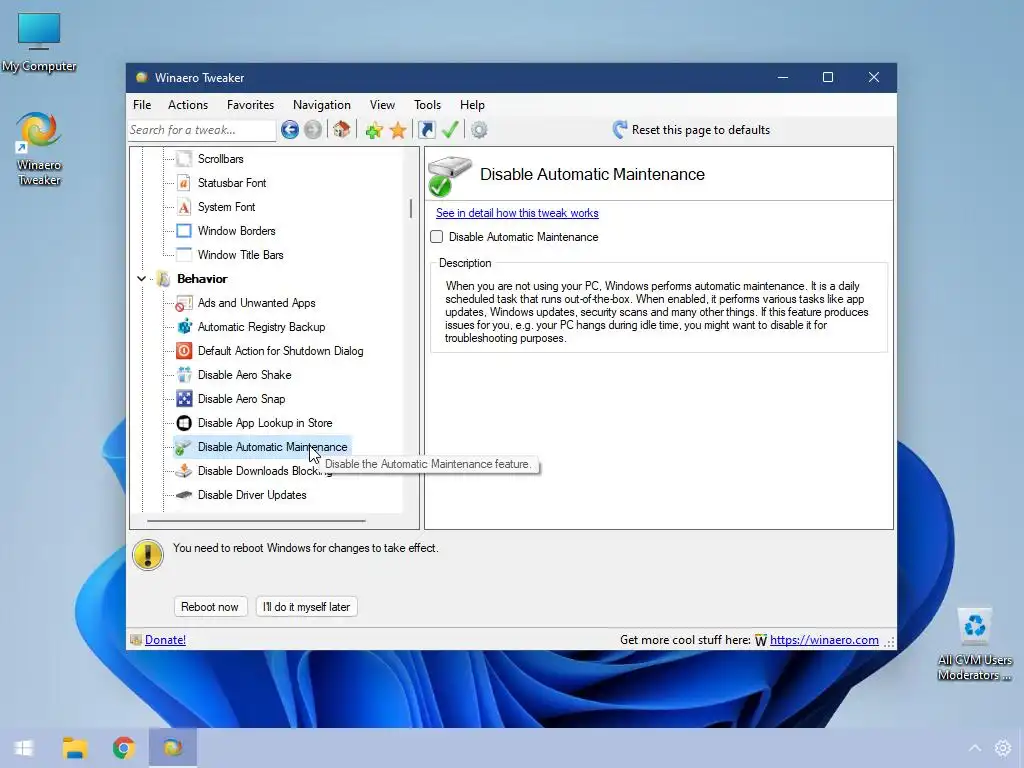Open the Winaero Tweaker desktop shortcut
The height and width of the screenshot is (768, 1024).
click(x=39, y=149)
